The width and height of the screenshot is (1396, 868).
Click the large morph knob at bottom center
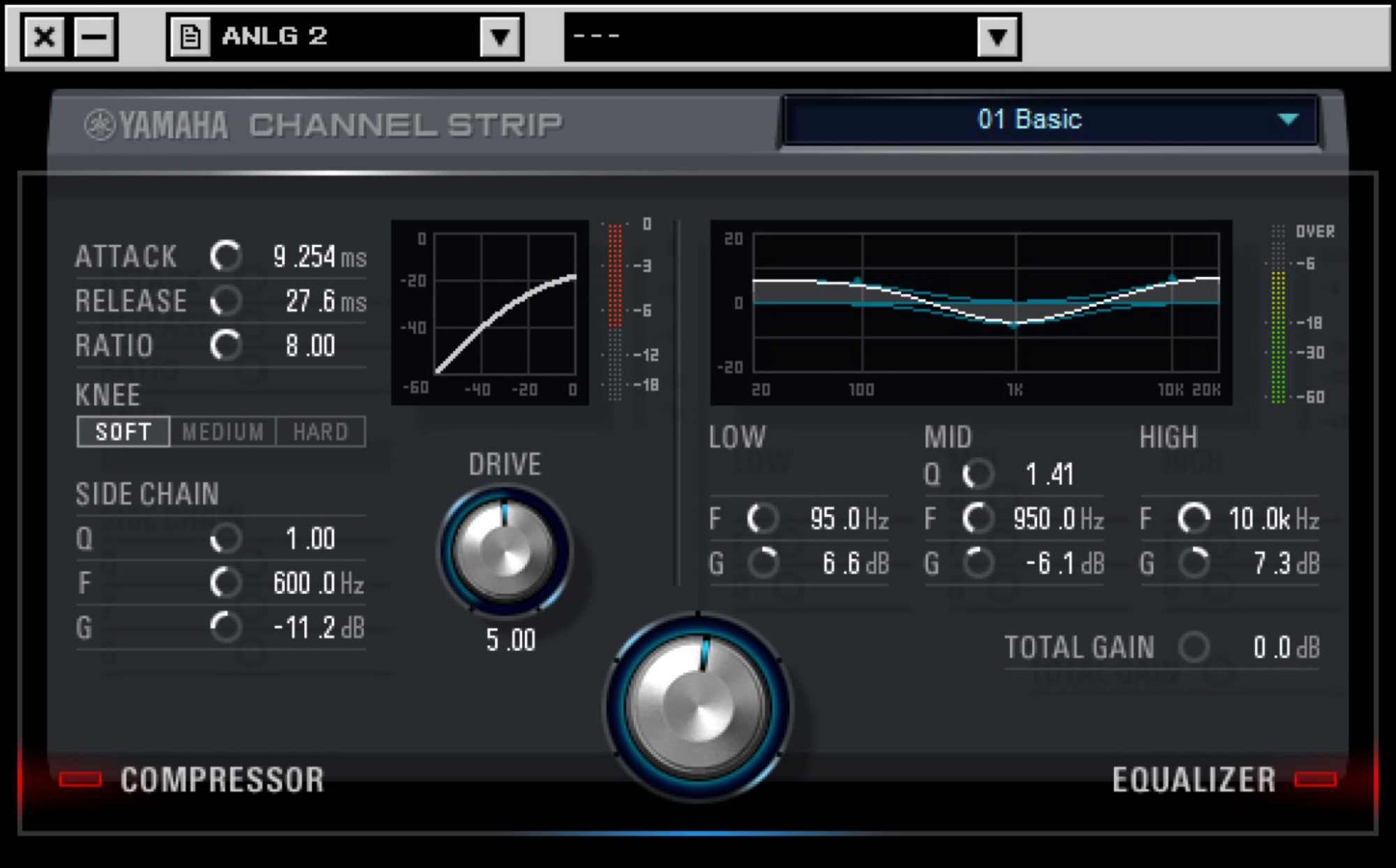point(698,706)
